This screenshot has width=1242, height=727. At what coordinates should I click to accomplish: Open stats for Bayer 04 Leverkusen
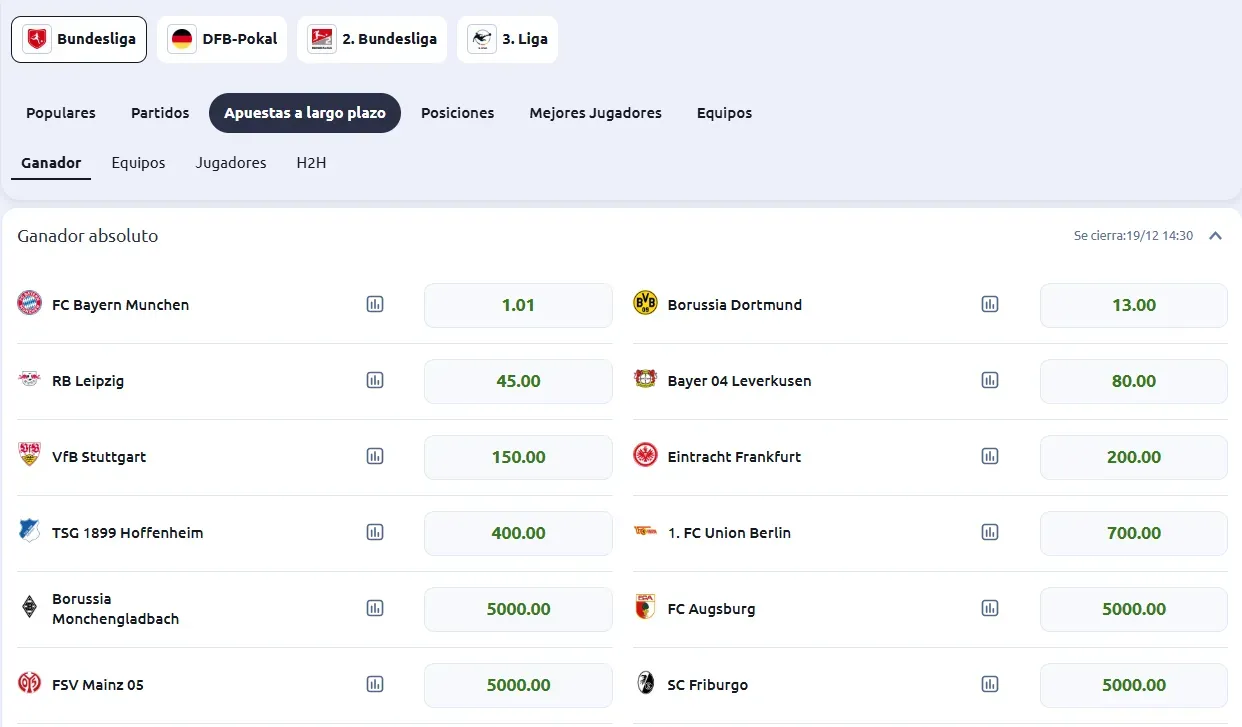(x=990, y=380)
